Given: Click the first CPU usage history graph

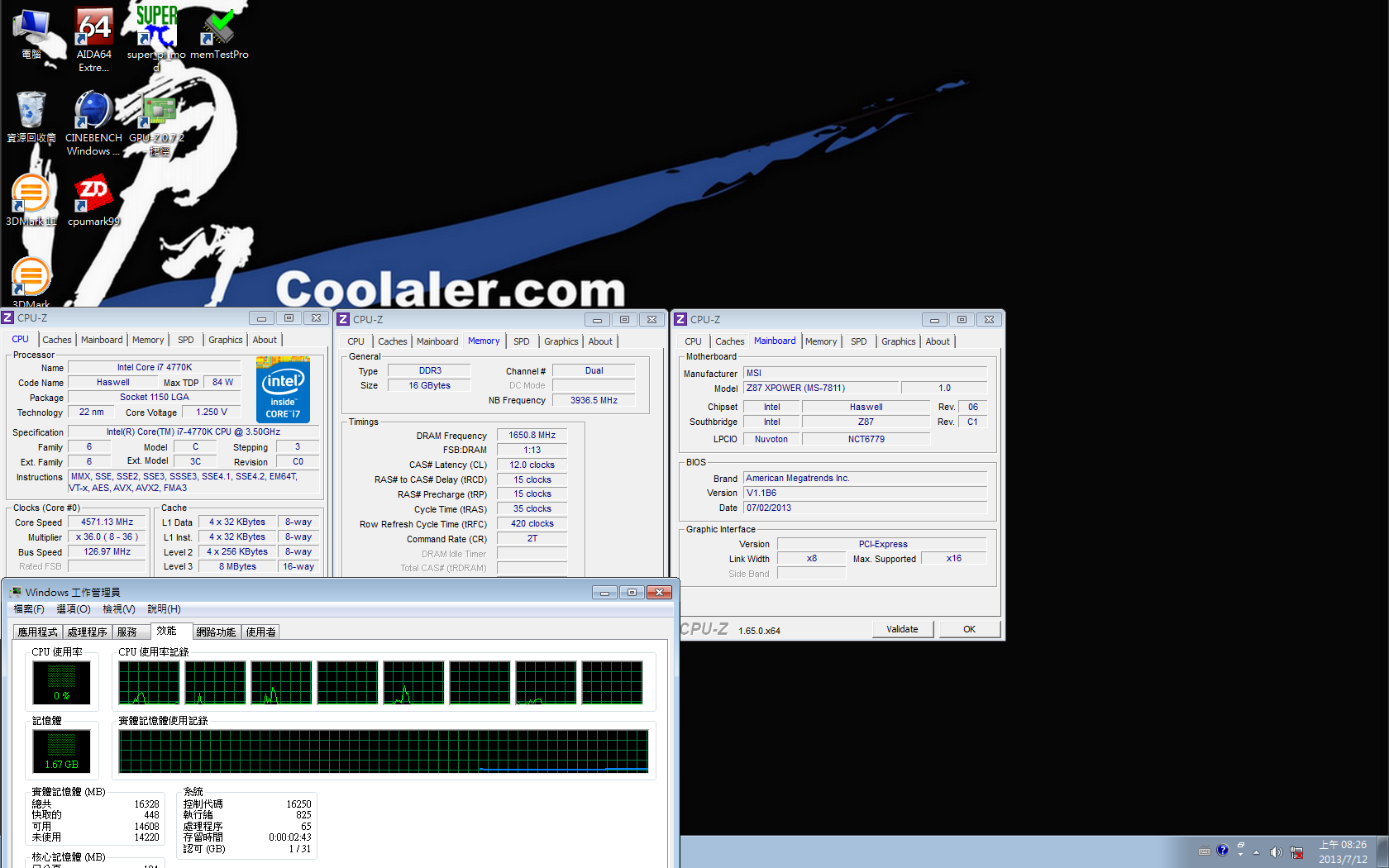Looking at the screenshot, I should [149, 683].
